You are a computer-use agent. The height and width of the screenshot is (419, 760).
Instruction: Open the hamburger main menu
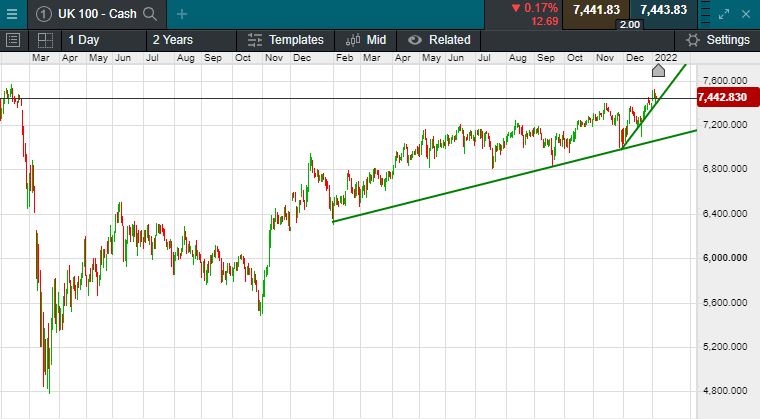[x=12, y=14]
